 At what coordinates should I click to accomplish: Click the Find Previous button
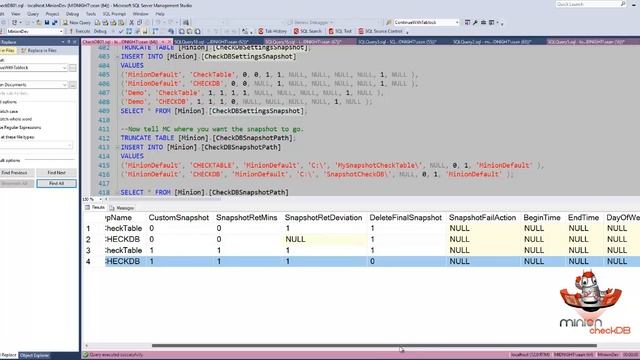point(17,173)
